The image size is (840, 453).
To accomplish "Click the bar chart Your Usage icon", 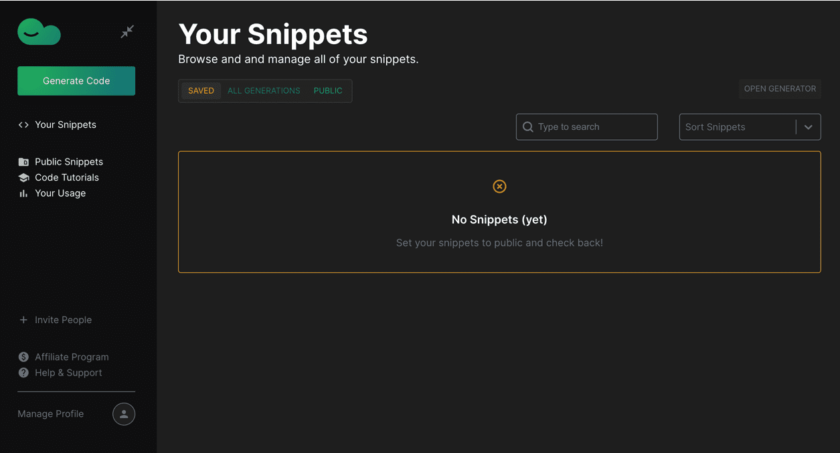I will [23, 194].
